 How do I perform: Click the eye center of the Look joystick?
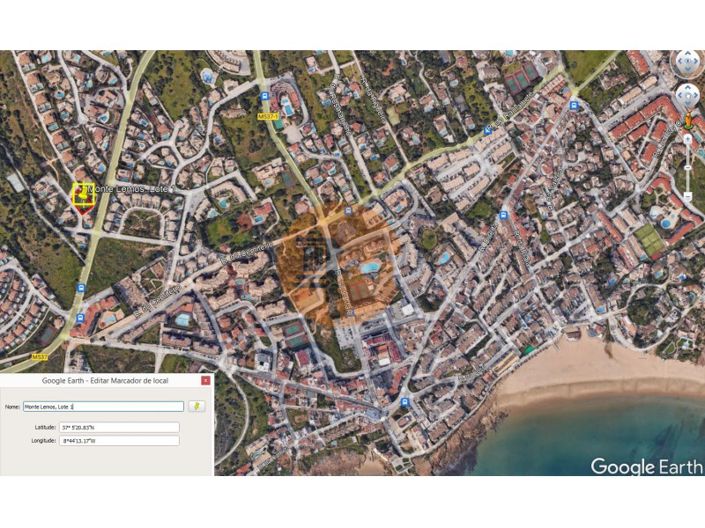click(687, 64)
